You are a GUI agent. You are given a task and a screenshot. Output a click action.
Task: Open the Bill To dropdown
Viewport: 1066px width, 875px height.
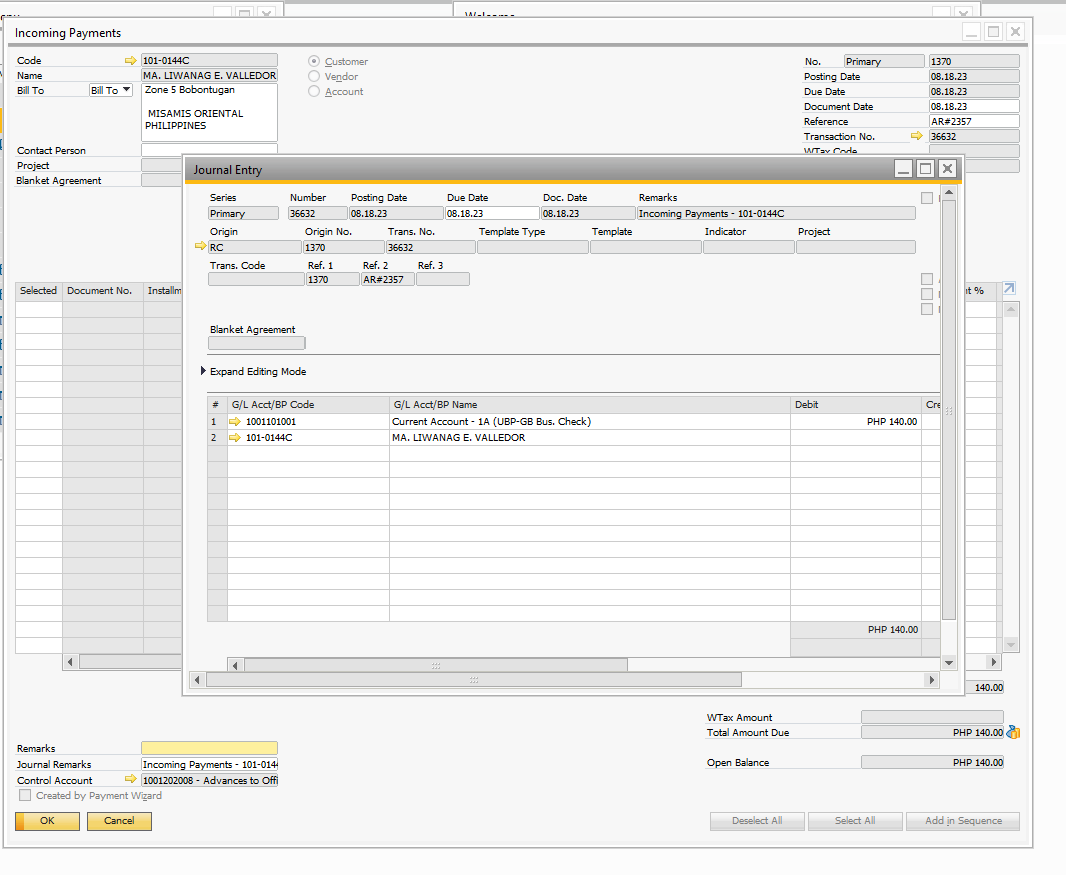click(111, 90)
